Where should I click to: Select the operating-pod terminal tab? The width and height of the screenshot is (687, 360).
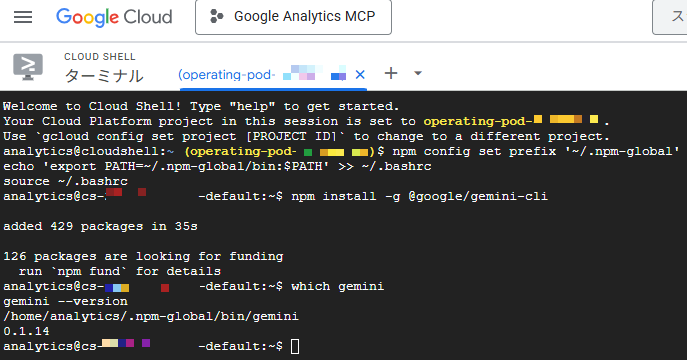(262, 75)
